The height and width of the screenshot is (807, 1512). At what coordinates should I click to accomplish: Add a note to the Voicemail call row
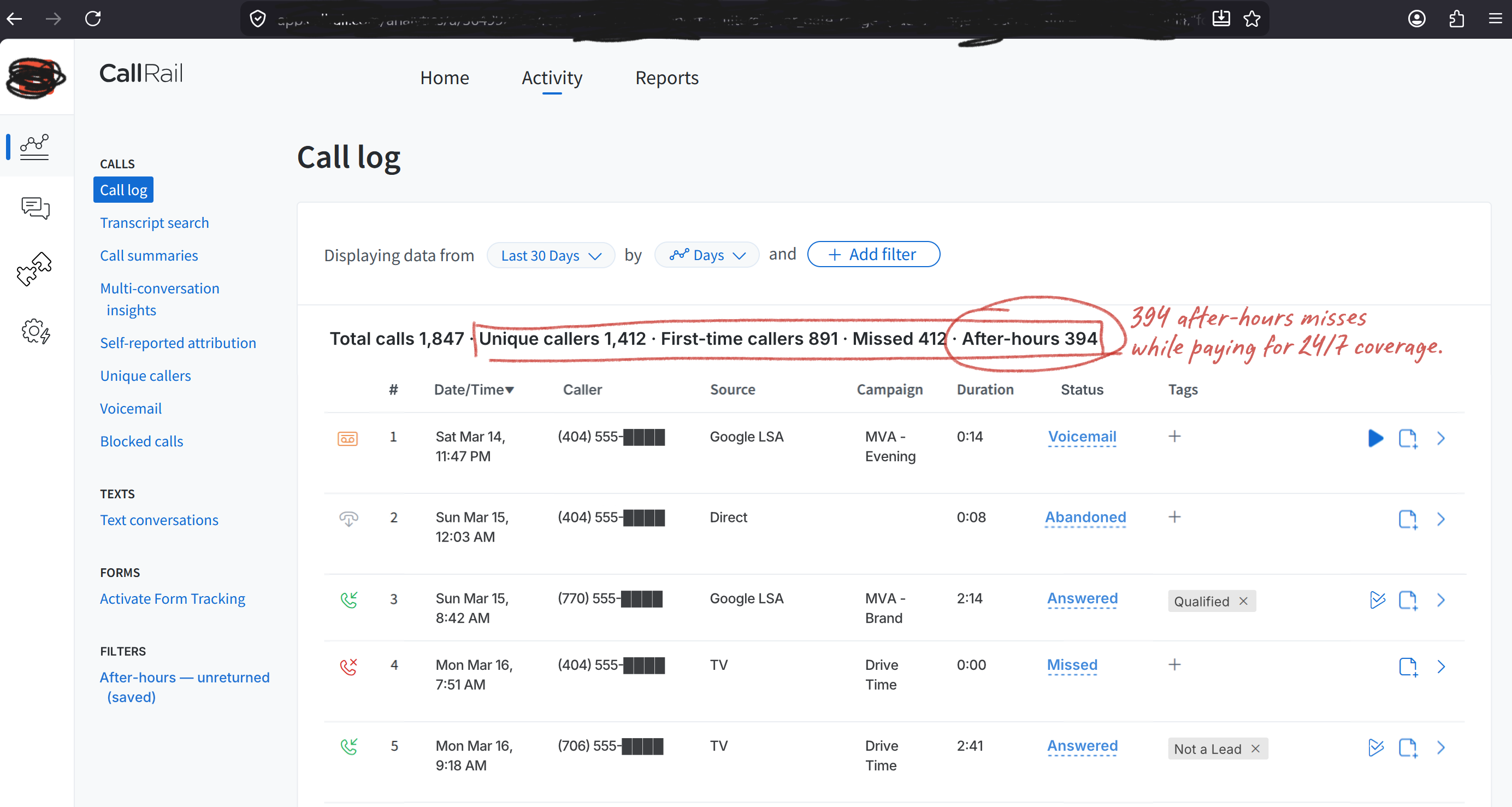point(1408,438)
